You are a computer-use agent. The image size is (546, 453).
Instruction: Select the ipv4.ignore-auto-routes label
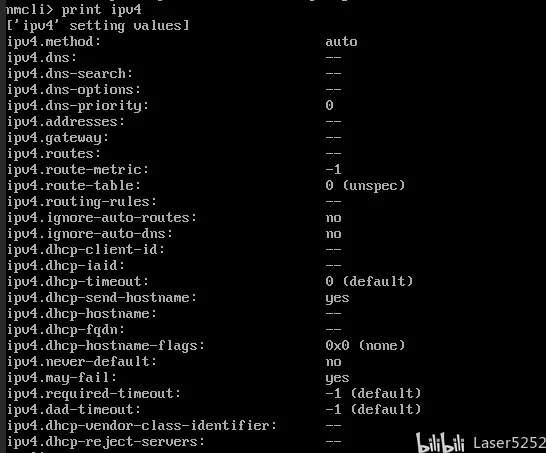tap(102, 218)
